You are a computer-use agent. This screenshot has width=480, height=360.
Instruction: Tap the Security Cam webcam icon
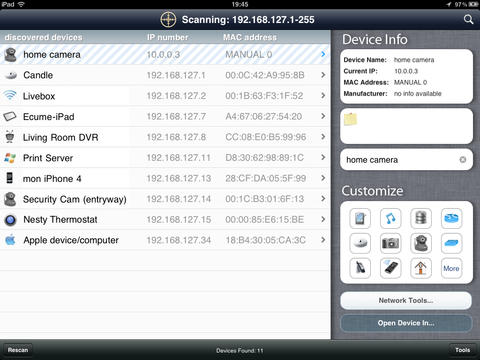[10, 199]
